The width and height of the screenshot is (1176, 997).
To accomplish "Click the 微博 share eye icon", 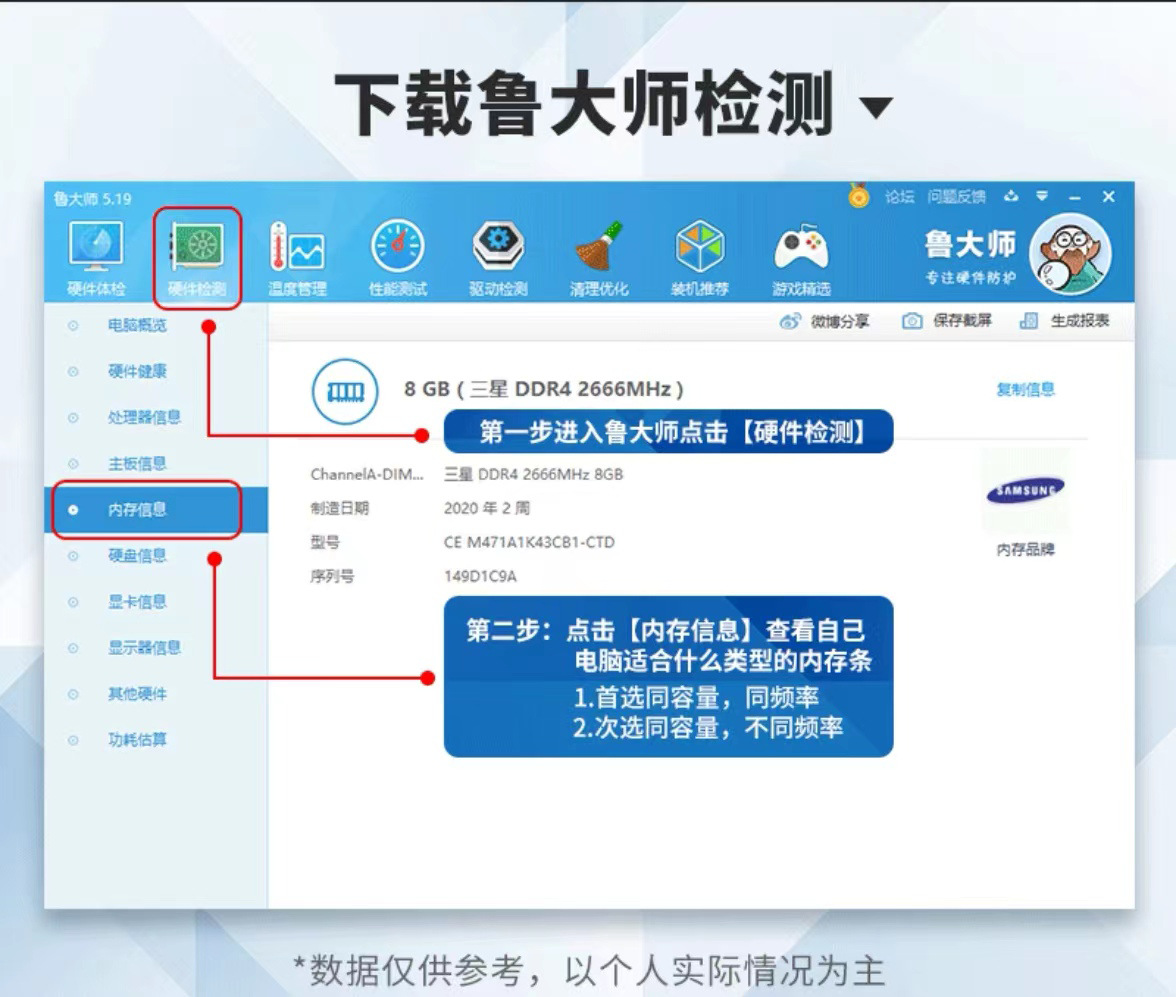I will 790,321.
